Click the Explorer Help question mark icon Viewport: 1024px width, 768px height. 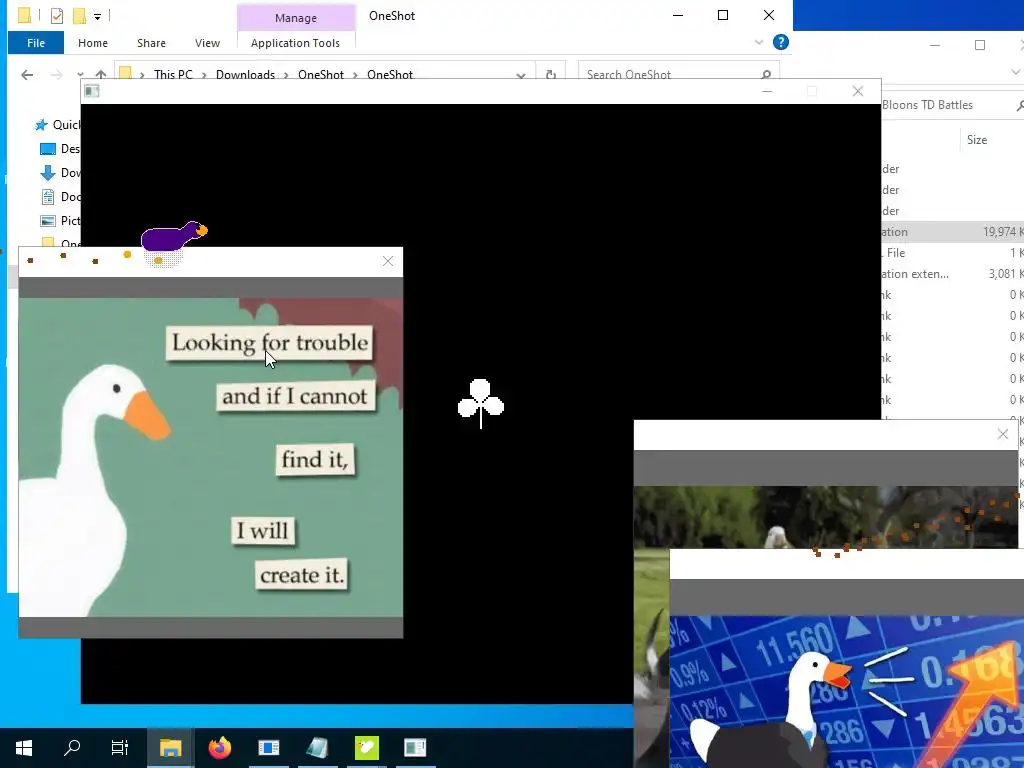[780, 42]
